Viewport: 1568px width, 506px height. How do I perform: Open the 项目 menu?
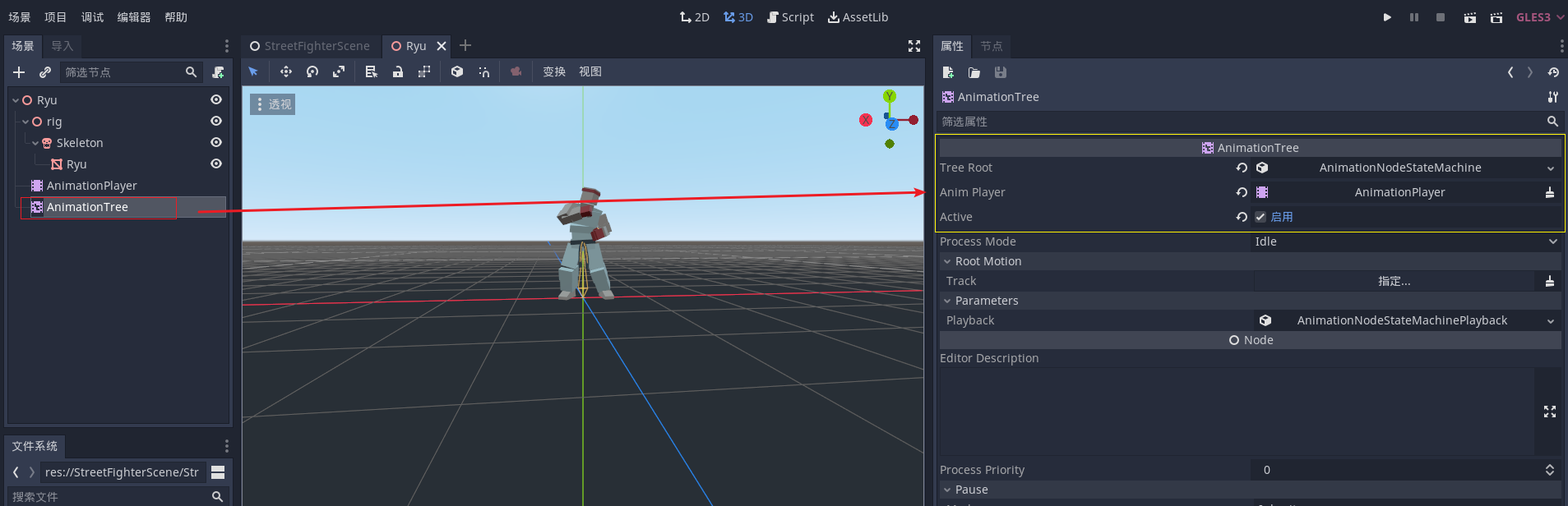tap(55, 17)
